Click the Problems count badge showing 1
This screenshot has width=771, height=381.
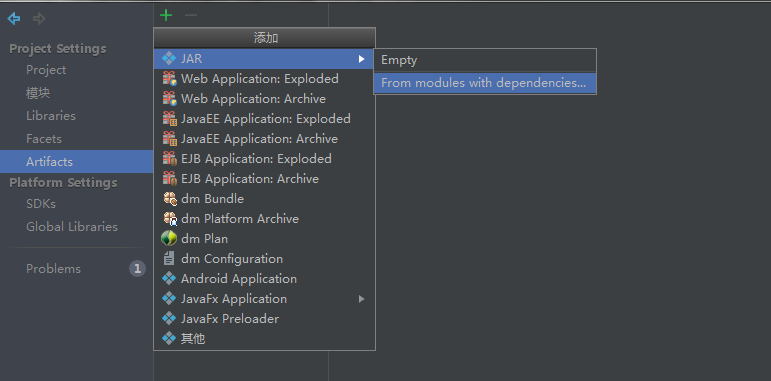[137, 269]
